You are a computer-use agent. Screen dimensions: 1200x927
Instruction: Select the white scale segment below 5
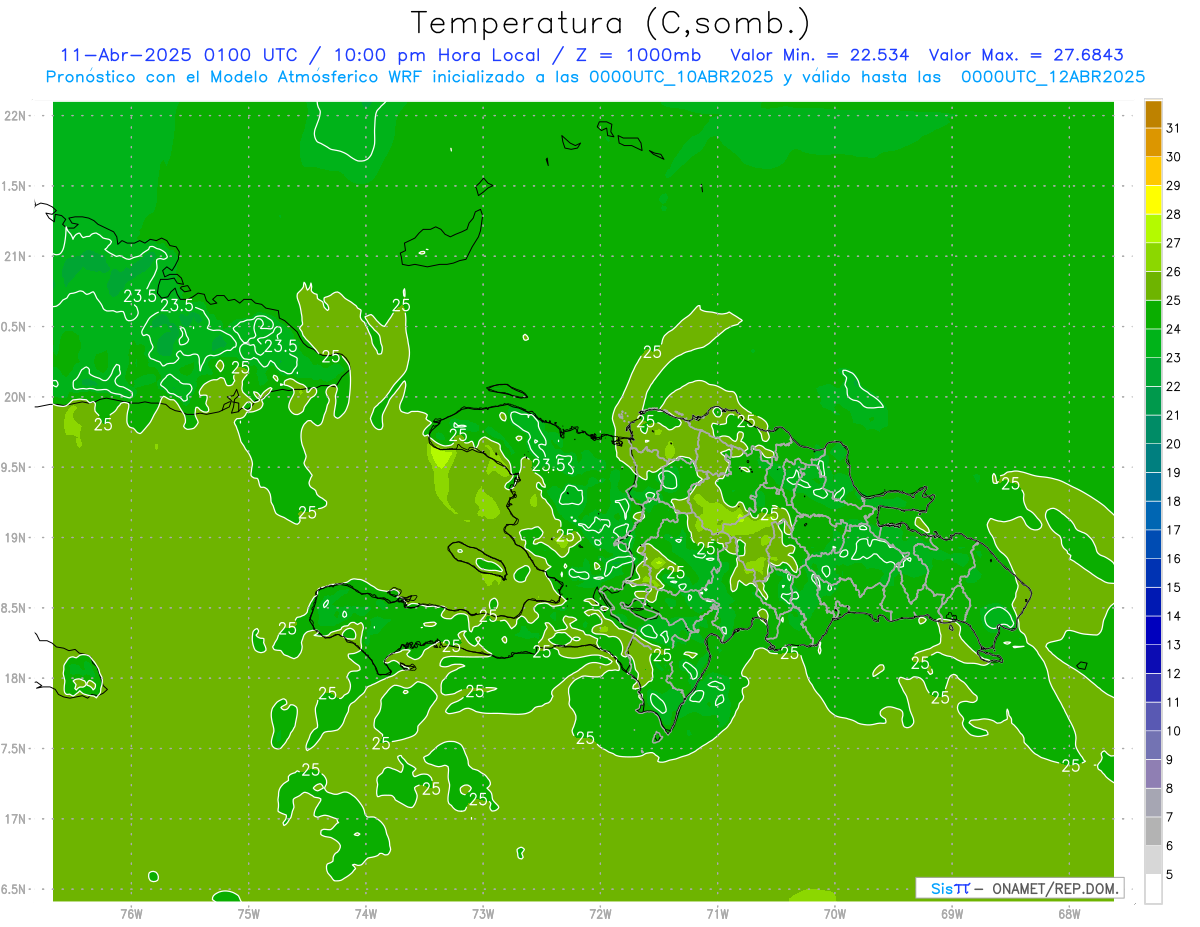click(1153, 888)
